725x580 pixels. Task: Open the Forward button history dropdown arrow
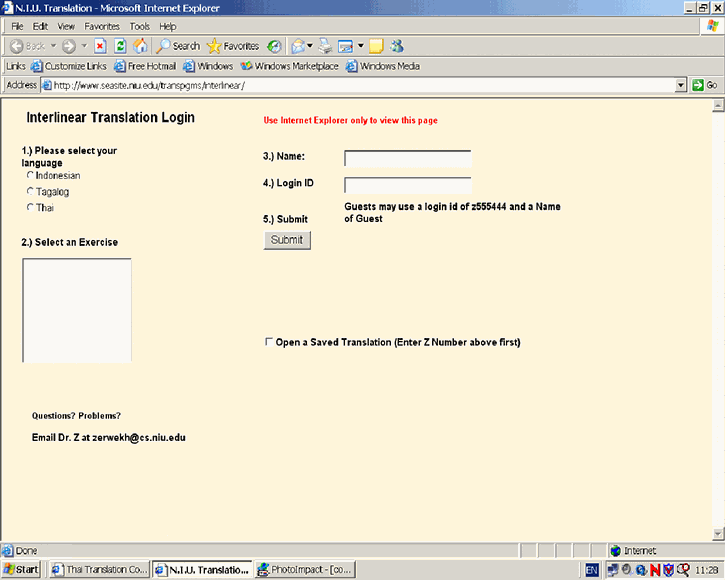coord(84,46)
